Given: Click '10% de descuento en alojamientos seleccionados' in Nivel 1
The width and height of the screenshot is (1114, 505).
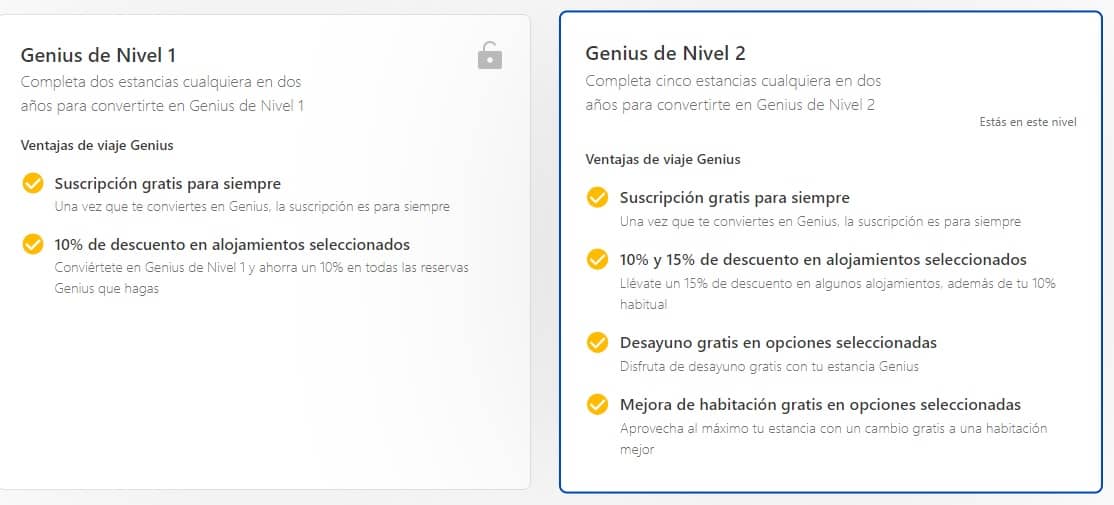Looking at the screenshot, I should click(232, 244).
